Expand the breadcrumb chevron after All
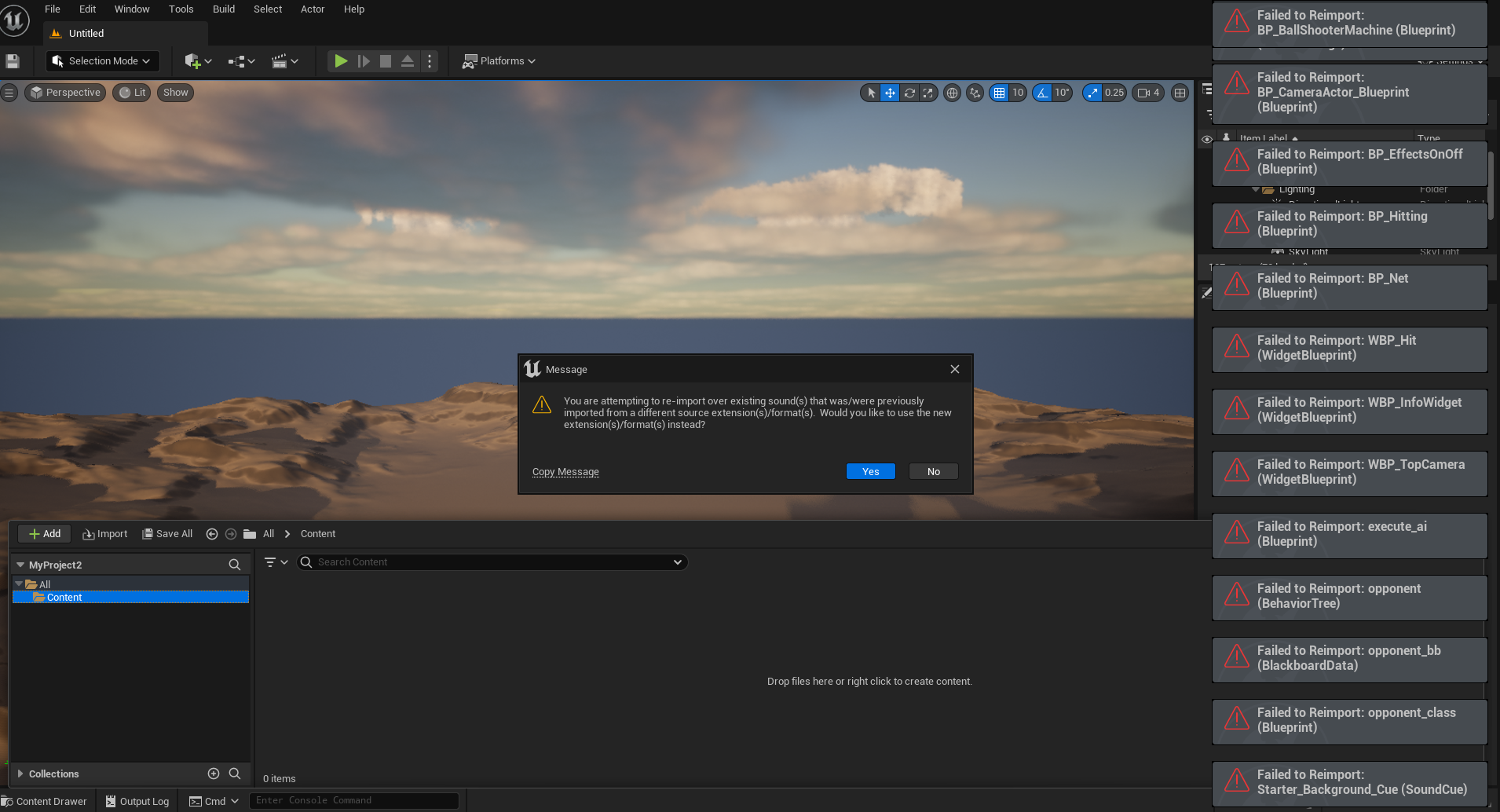 (287, 534)
